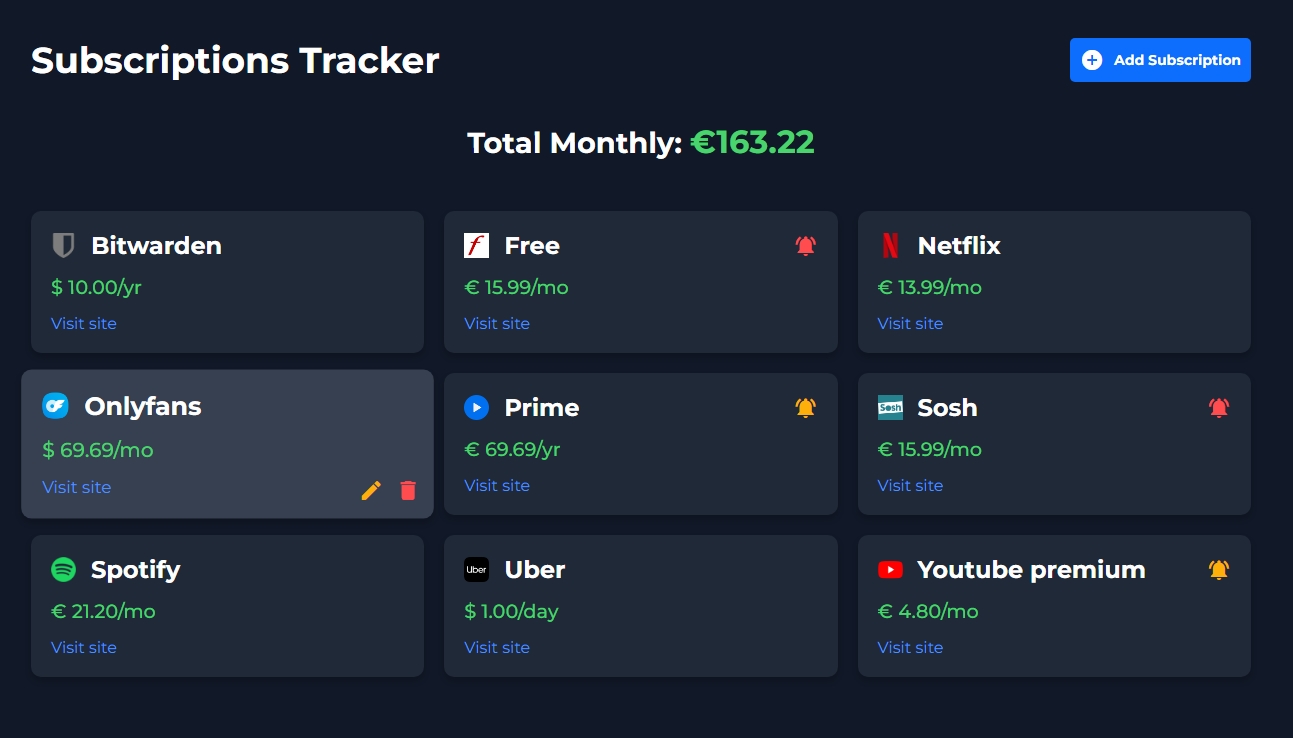This screenshot has height=738, width=1293.
Task: Click the Spotify logo icon
Action: 64,569
